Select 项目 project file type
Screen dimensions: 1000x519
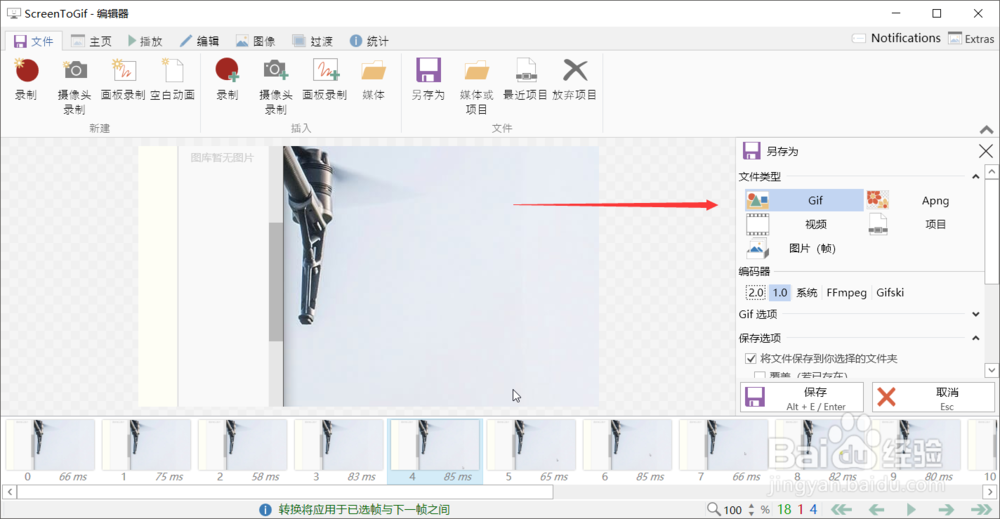pos(923,224)
